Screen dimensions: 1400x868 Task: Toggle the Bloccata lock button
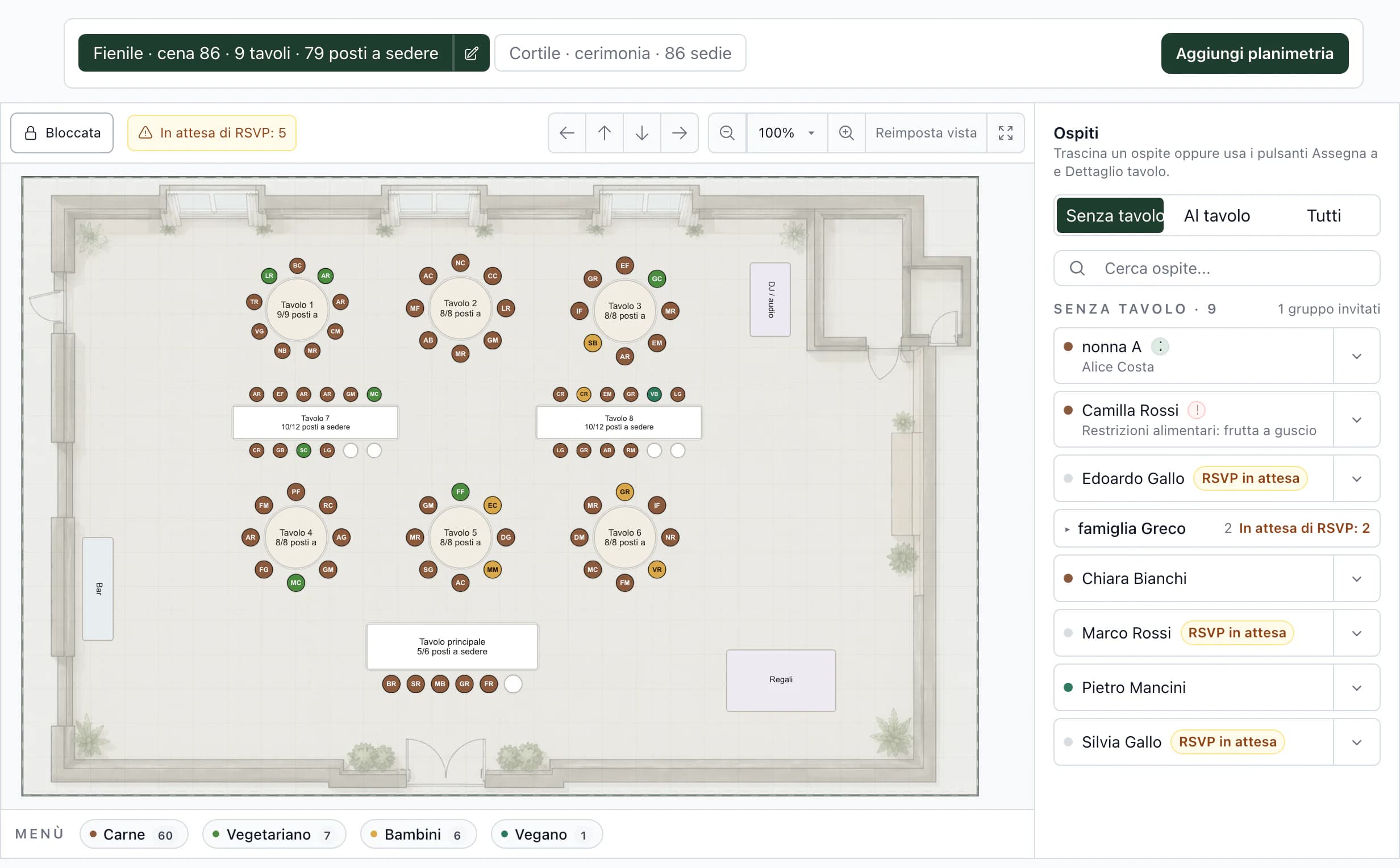(x=62, y=133)
